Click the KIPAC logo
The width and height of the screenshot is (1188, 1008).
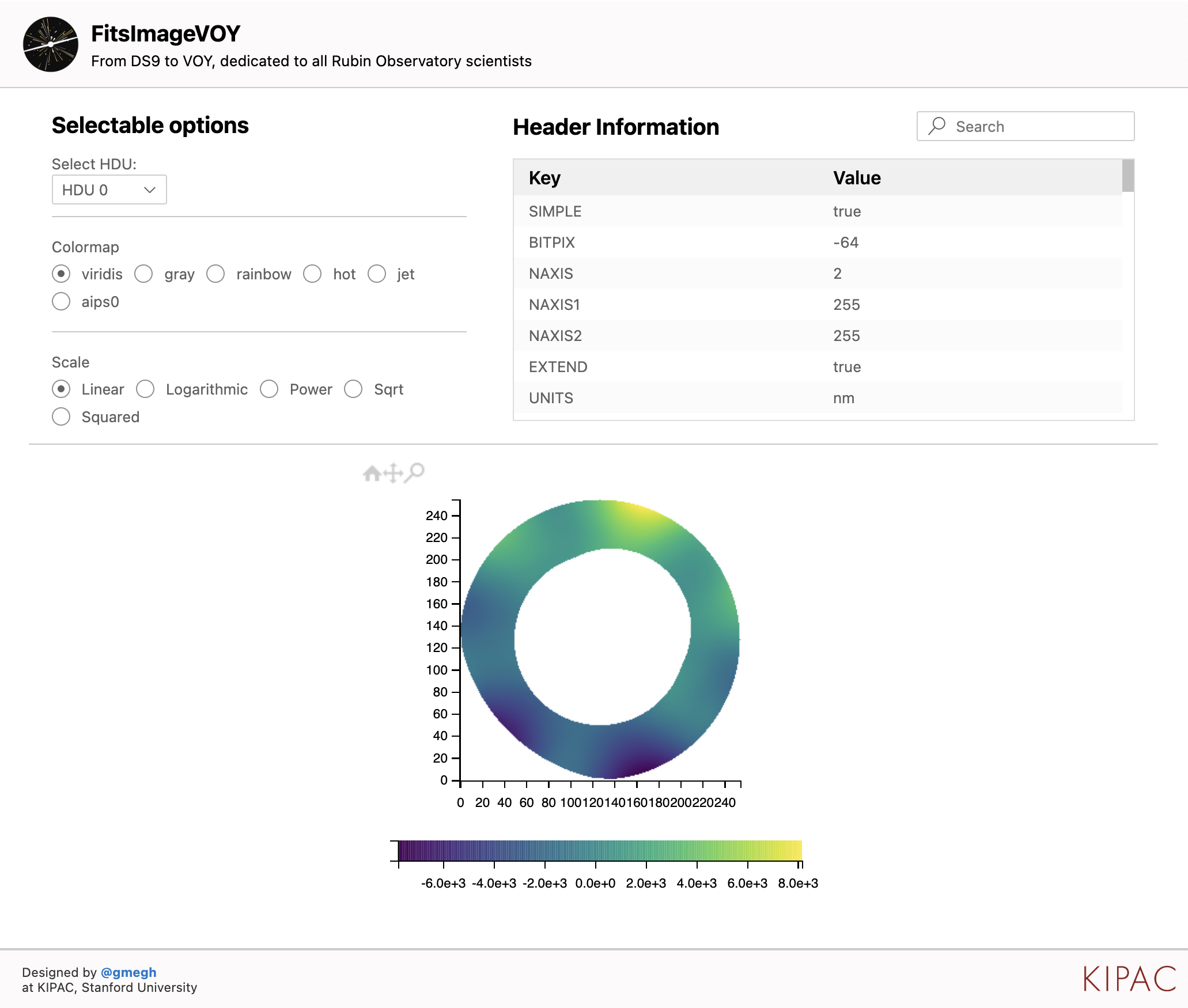point(1129,979)
